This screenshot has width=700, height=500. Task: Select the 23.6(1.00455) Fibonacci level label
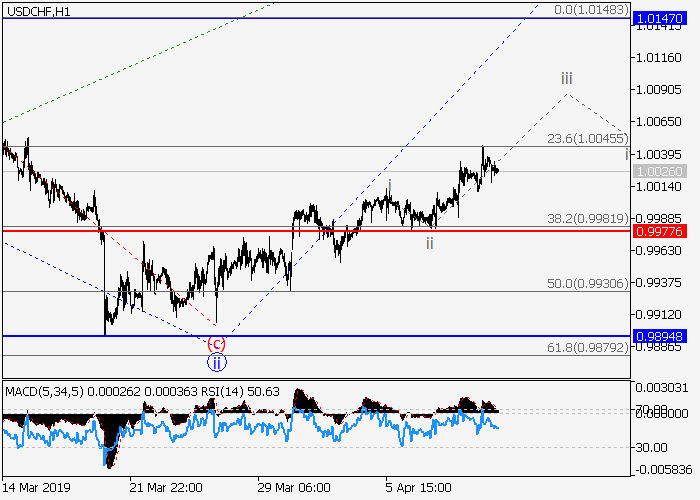[587, 139]
